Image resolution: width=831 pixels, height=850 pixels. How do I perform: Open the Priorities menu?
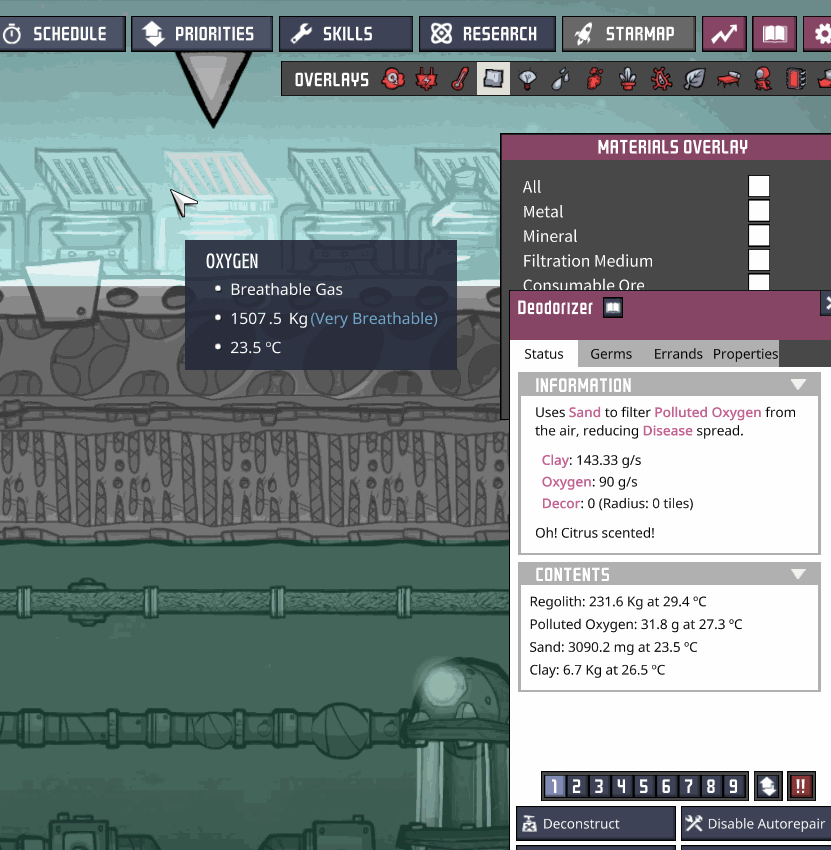pos(202,34)
